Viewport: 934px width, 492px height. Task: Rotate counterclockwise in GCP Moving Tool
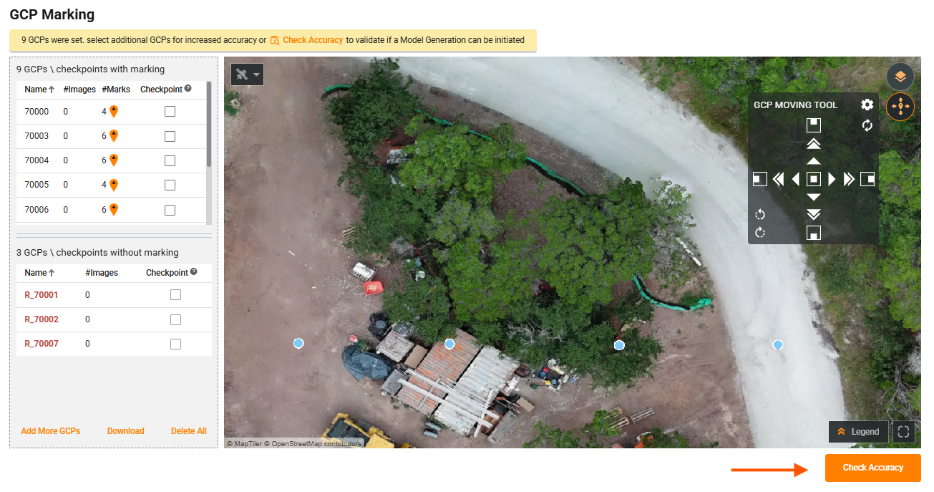coord(760,214)
